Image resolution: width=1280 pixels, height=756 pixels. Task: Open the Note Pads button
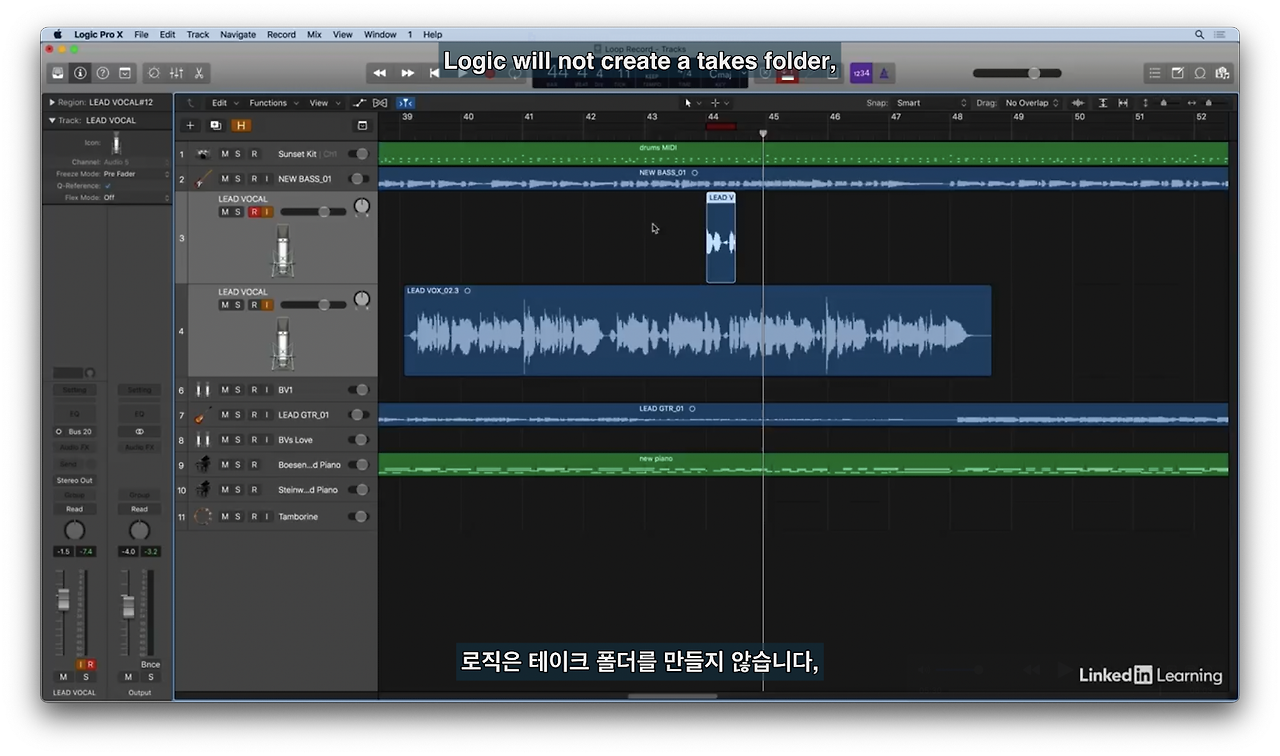tap(1178, 73)
